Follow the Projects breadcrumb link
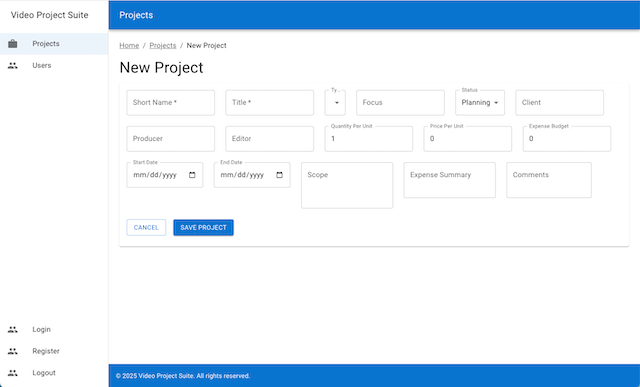This screenshot has width=640, height=387. tap(163, 45)
